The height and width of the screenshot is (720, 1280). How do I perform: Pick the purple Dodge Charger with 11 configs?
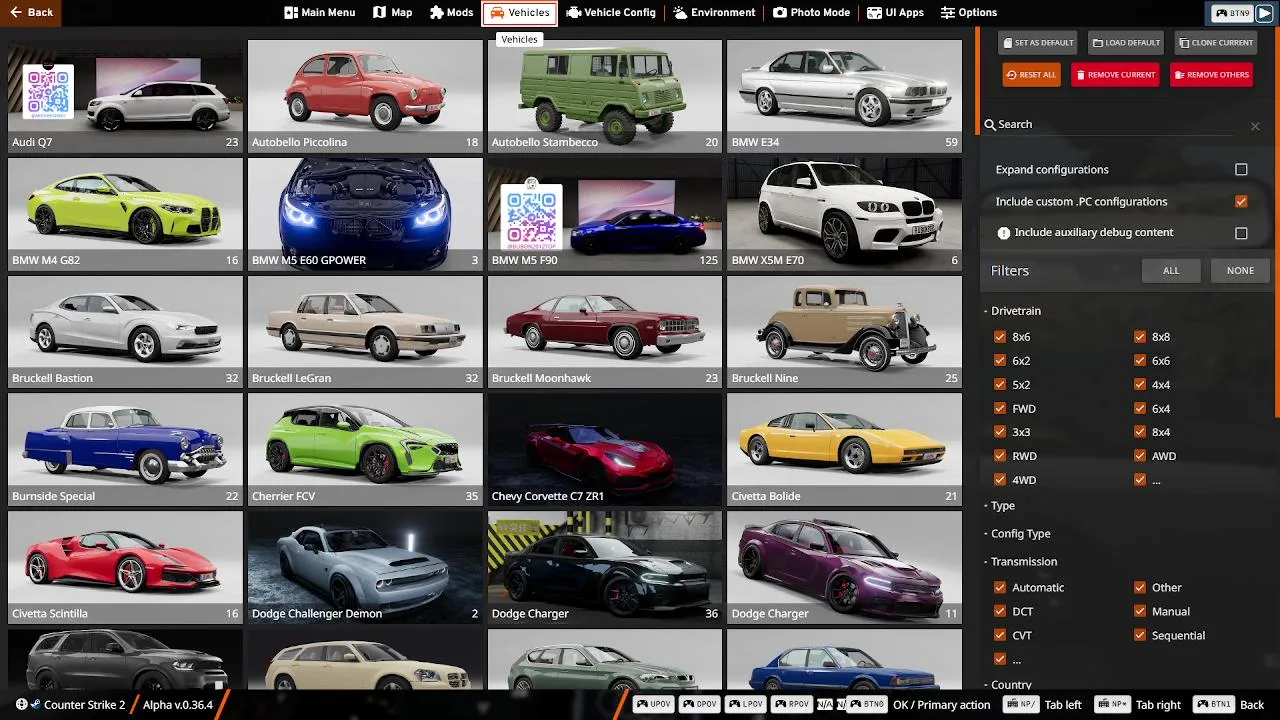point(845,568)
